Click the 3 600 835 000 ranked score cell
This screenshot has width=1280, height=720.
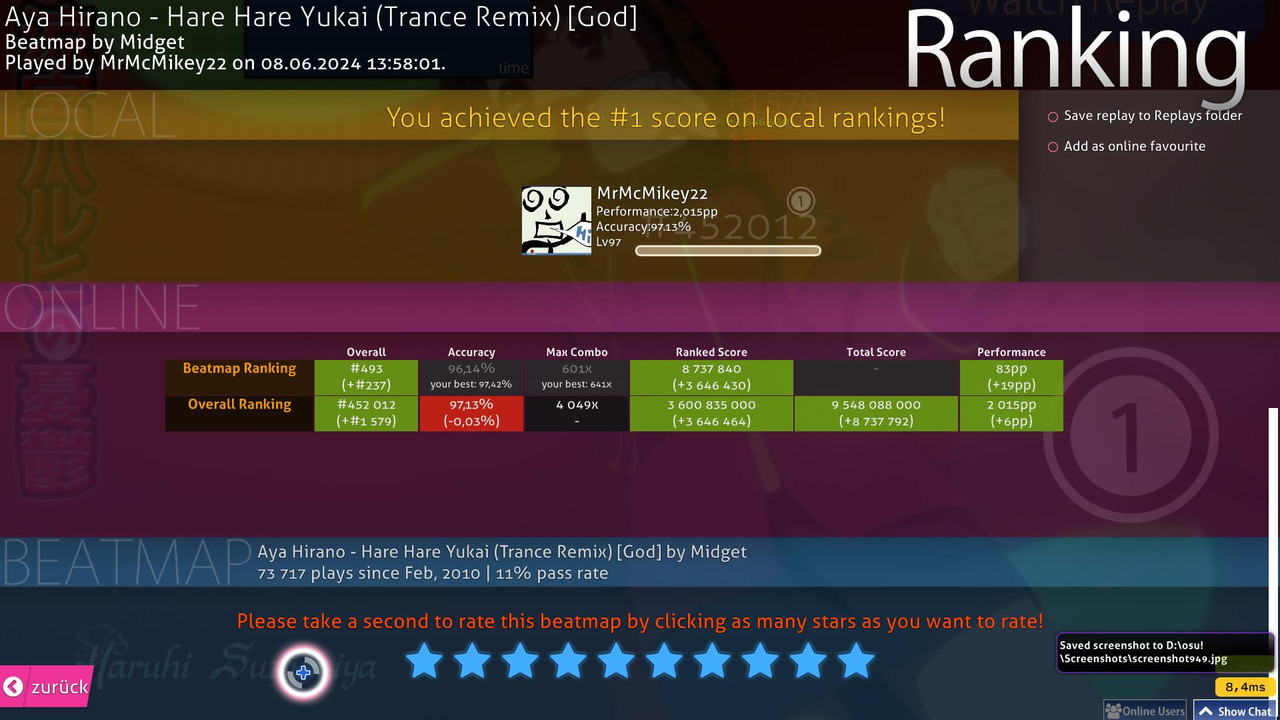(711, 413)
